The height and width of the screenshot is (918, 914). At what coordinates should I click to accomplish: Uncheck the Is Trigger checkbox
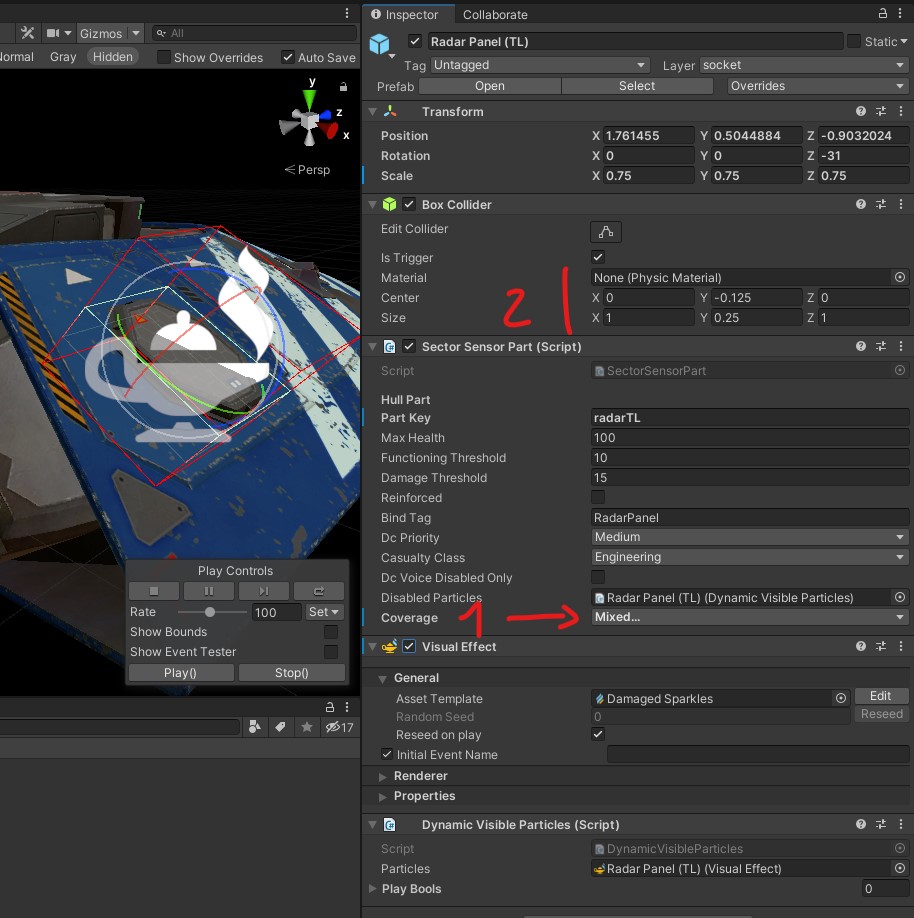coord(598,258)
